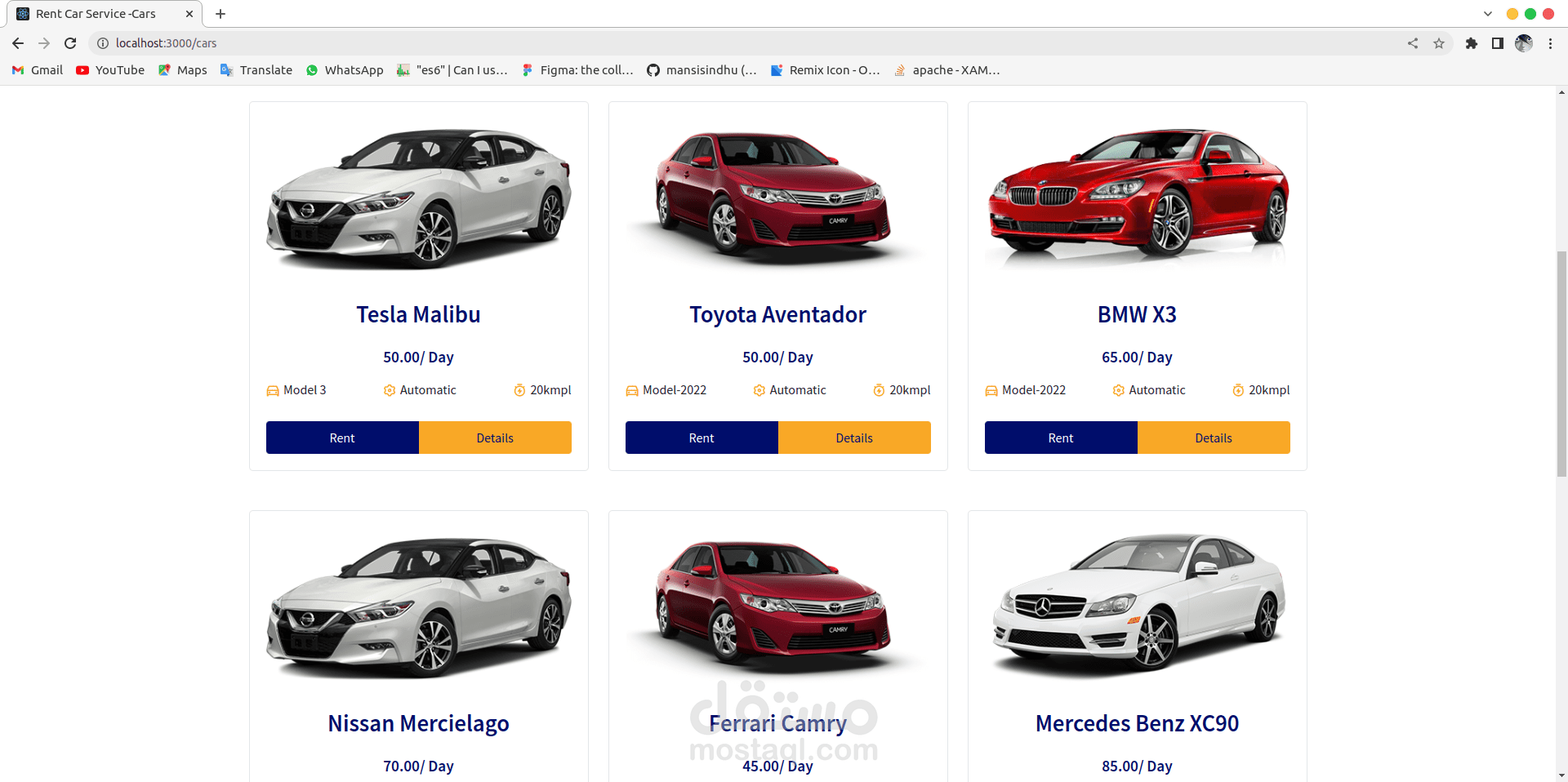The width and height of the screenshot is (1568, 782).
Task: Click the browser forward arrow
Action: [x=44, y=43]
